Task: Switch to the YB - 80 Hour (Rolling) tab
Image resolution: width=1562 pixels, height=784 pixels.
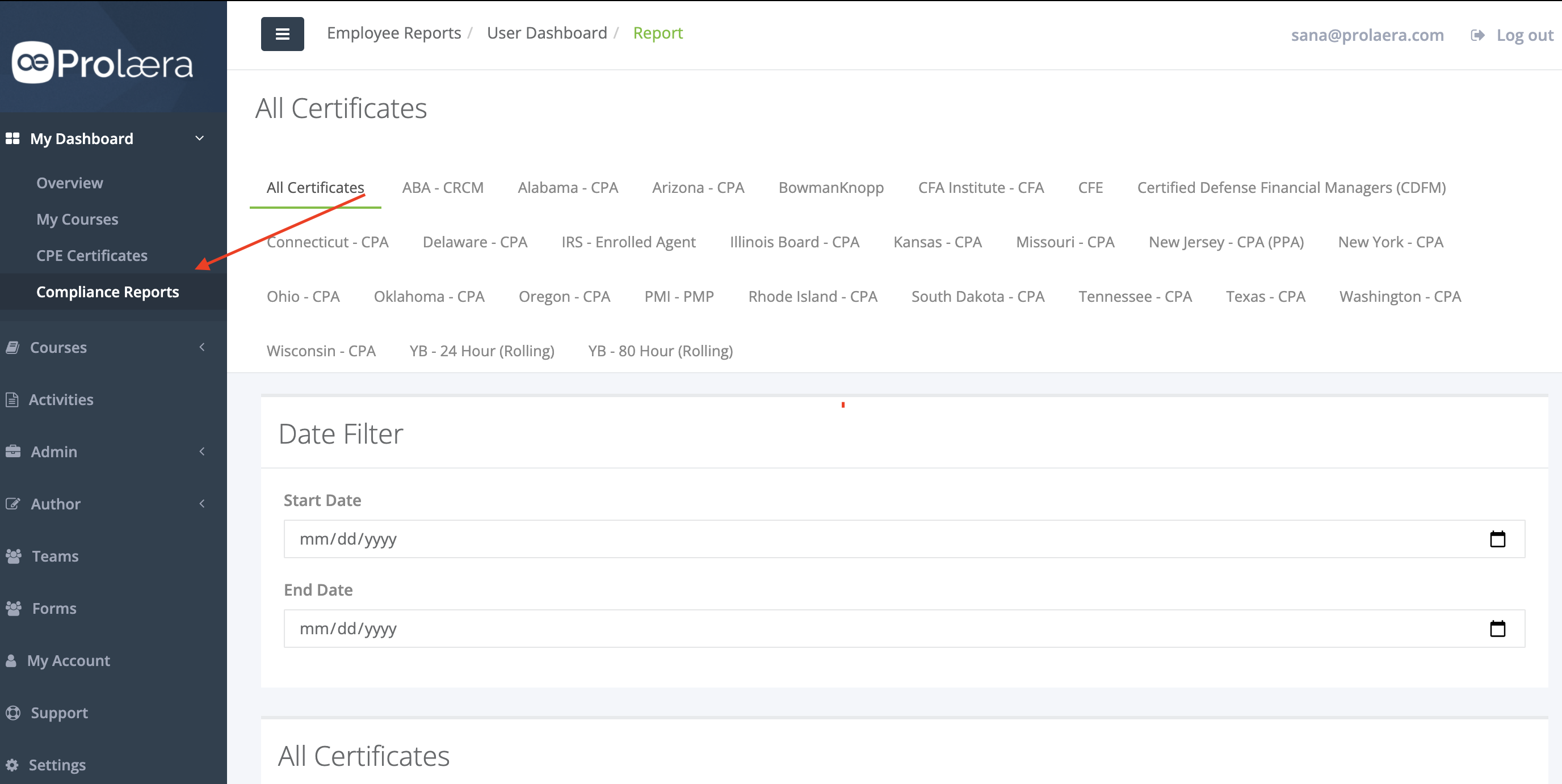Action: pos(660,351)
